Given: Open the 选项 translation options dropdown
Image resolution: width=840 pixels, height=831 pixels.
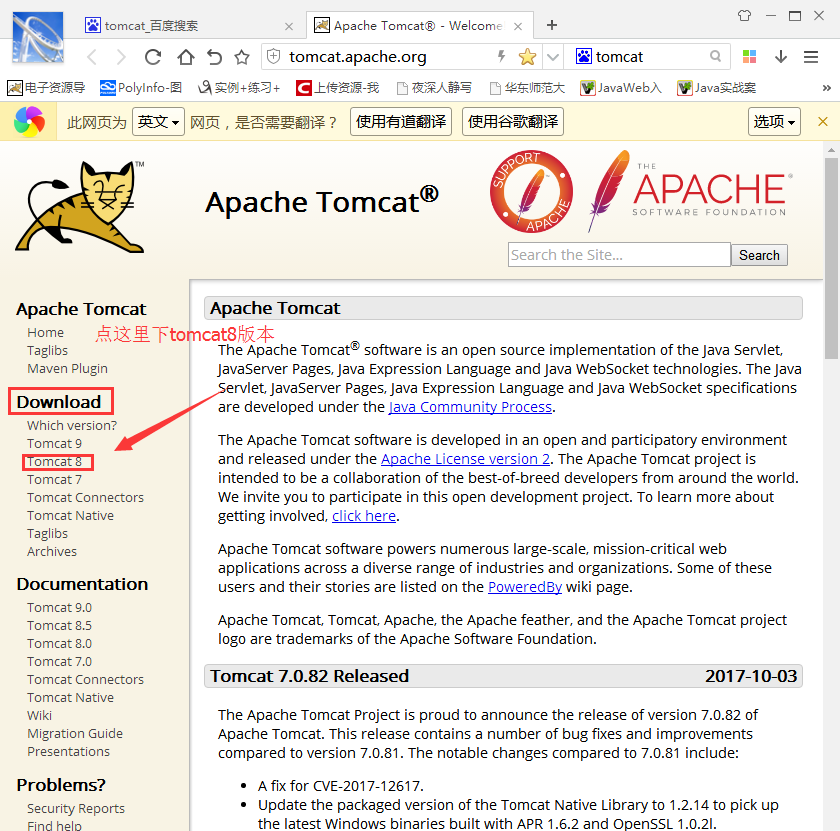Looking at the screenshot, I should pos(774,122).
